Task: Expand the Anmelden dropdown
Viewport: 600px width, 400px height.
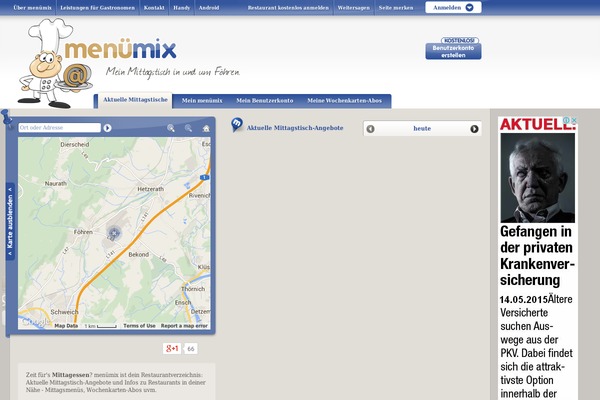Action: point(453,7)
